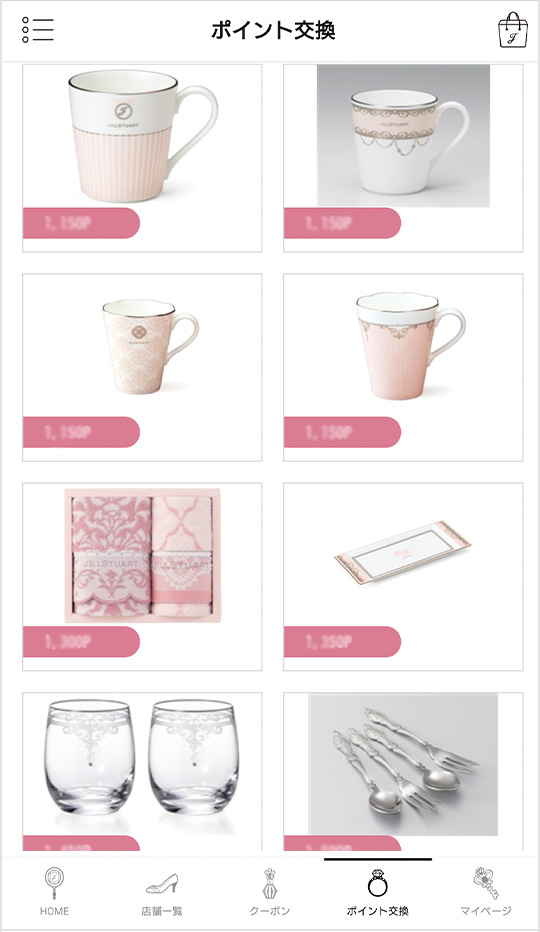Open the shopping bag cart icon
Viewport: 540px width, 932px height.
point(513,30)
